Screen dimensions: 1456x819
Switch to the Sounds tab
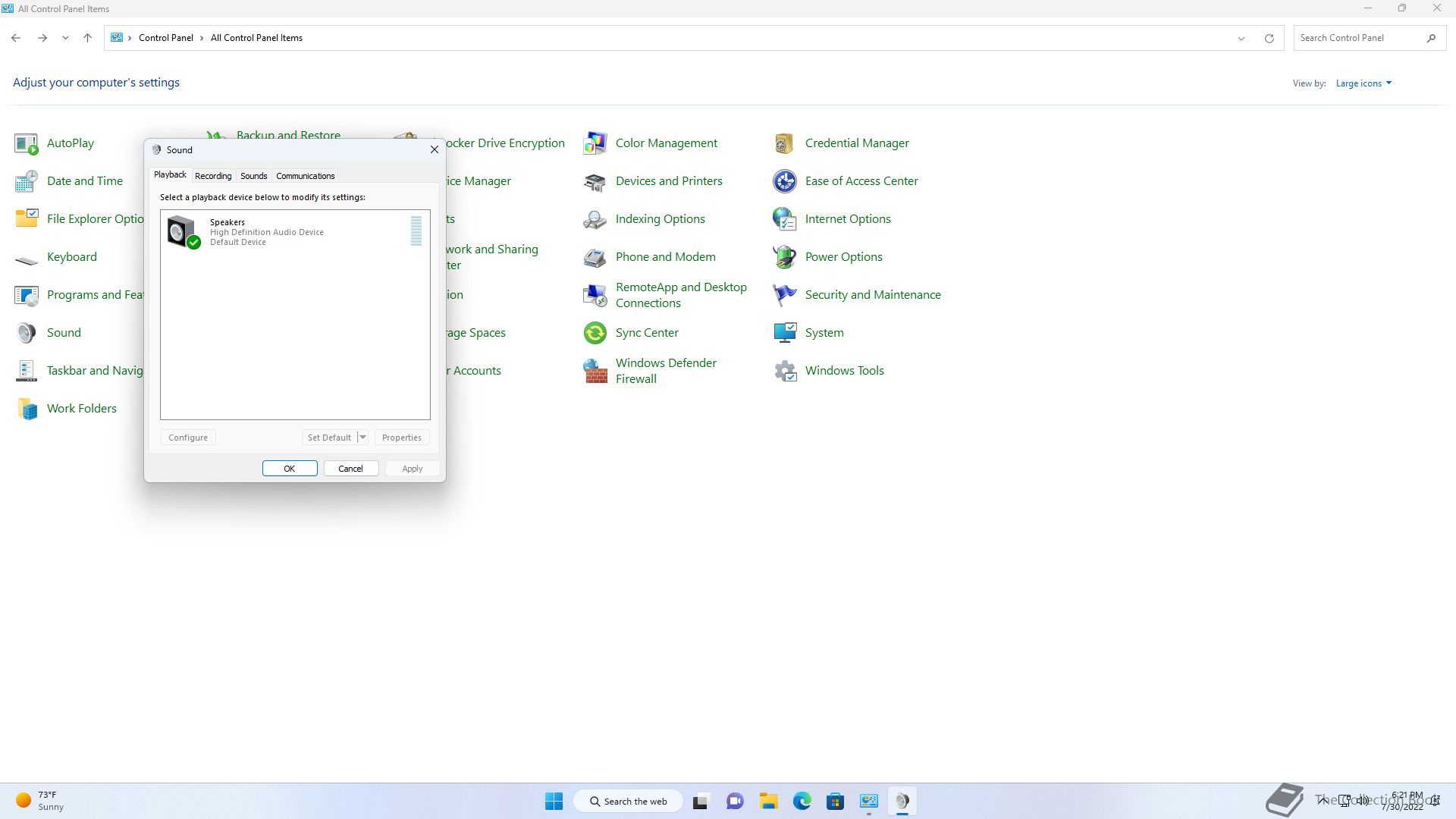coord(254,176)
